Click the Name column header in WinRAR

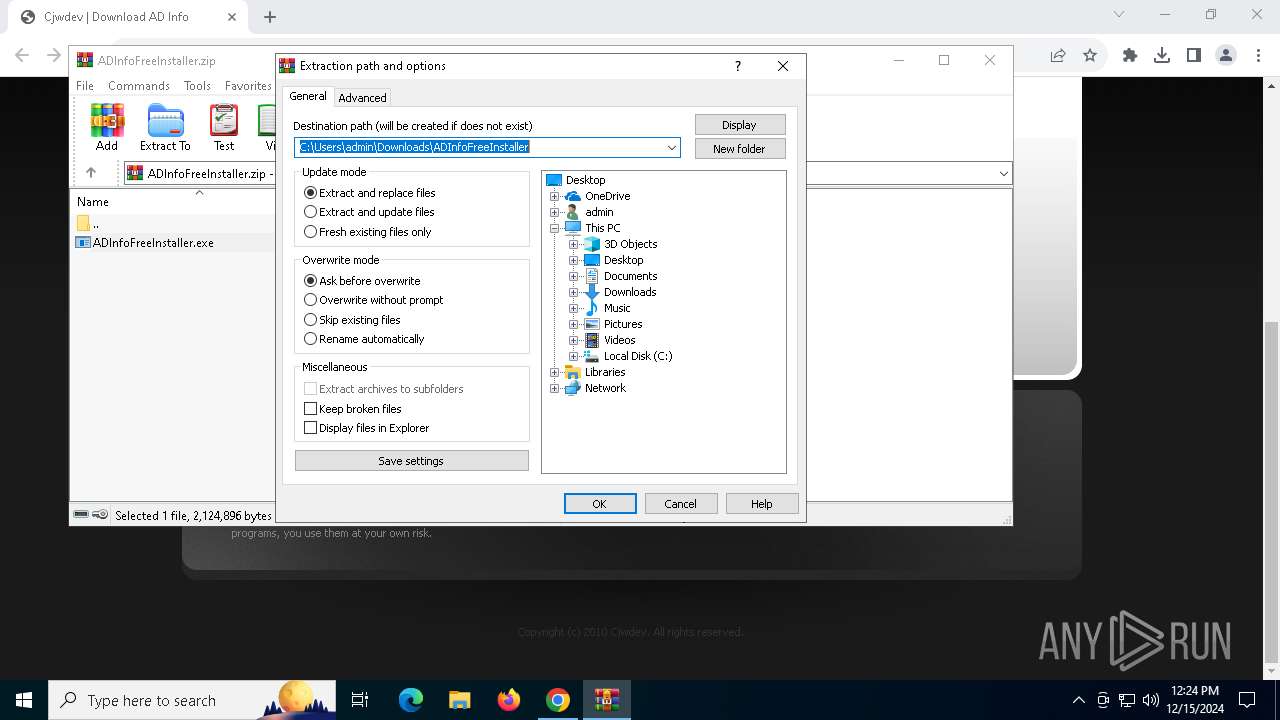pyautogui.click(x=93, y=202)
